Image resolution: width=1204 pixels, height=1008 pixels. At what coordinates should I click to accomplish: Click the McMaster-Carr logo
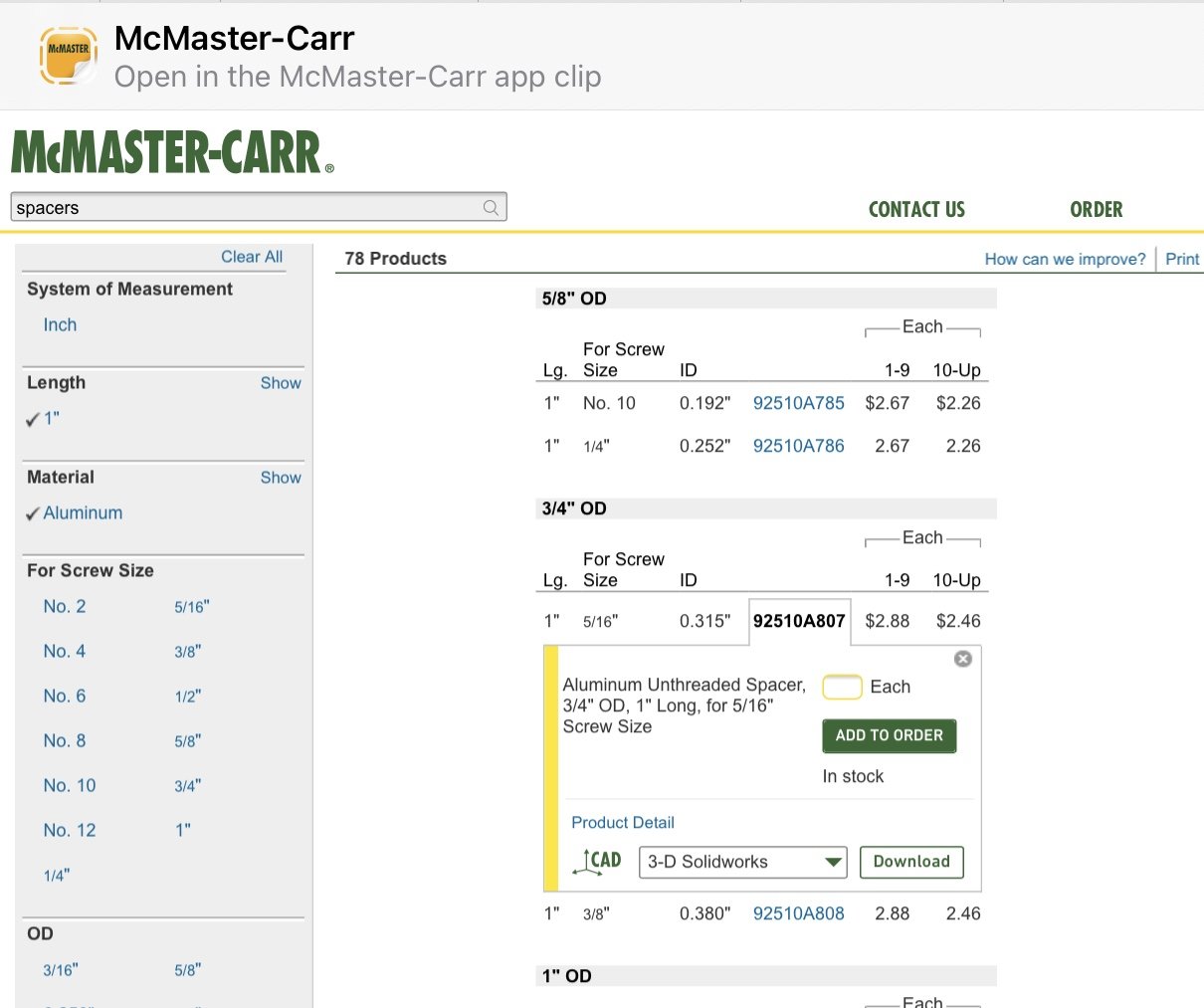[x=172, y=152]
